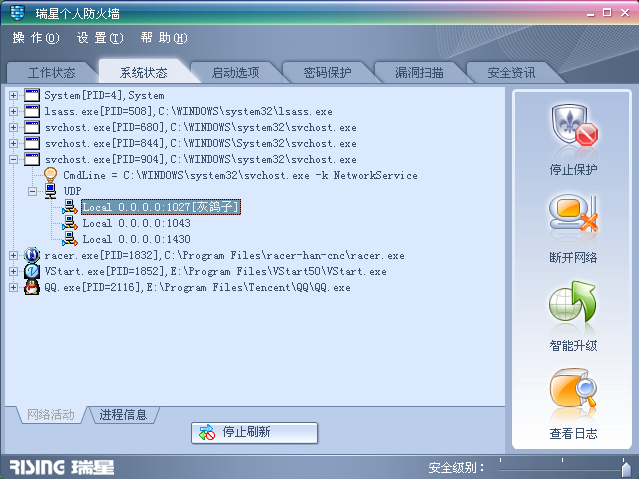The width and height of the screenshot is (639, 479).
Task: Click the 安全级别 slider handle
Action: pos(626,467)
